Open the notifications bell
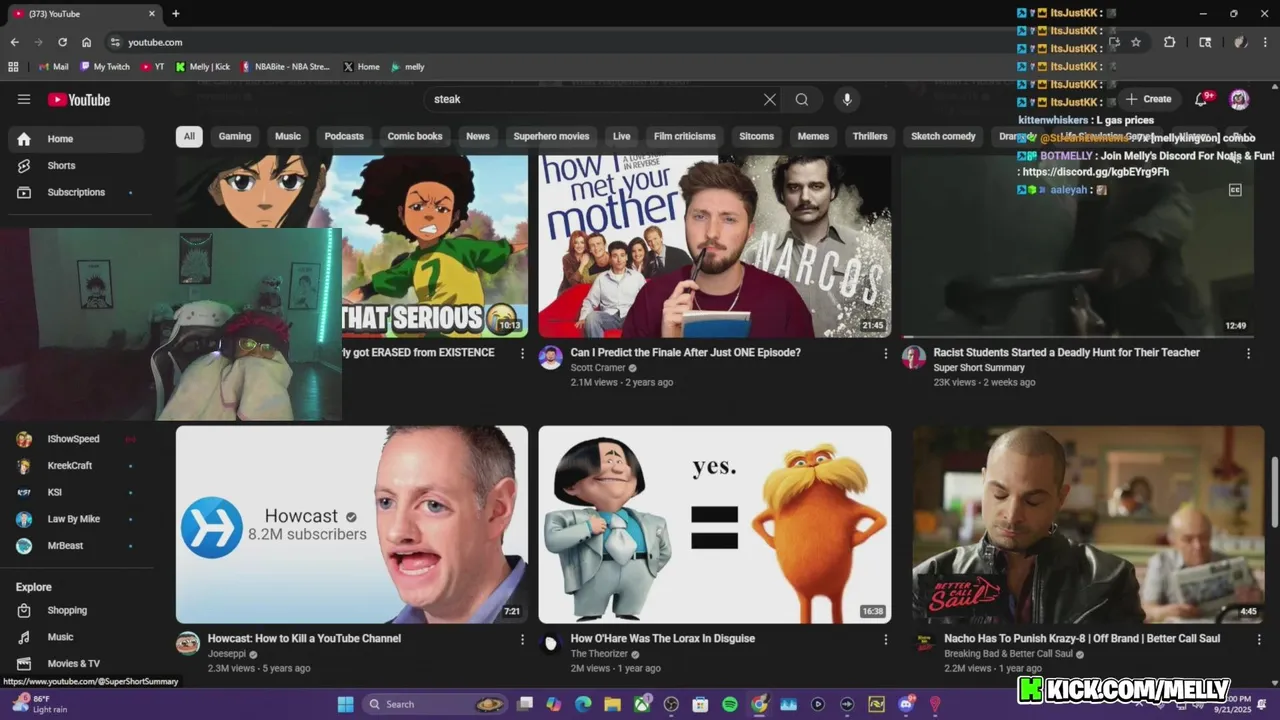The image size is (1280, 720). (1201, 99)
